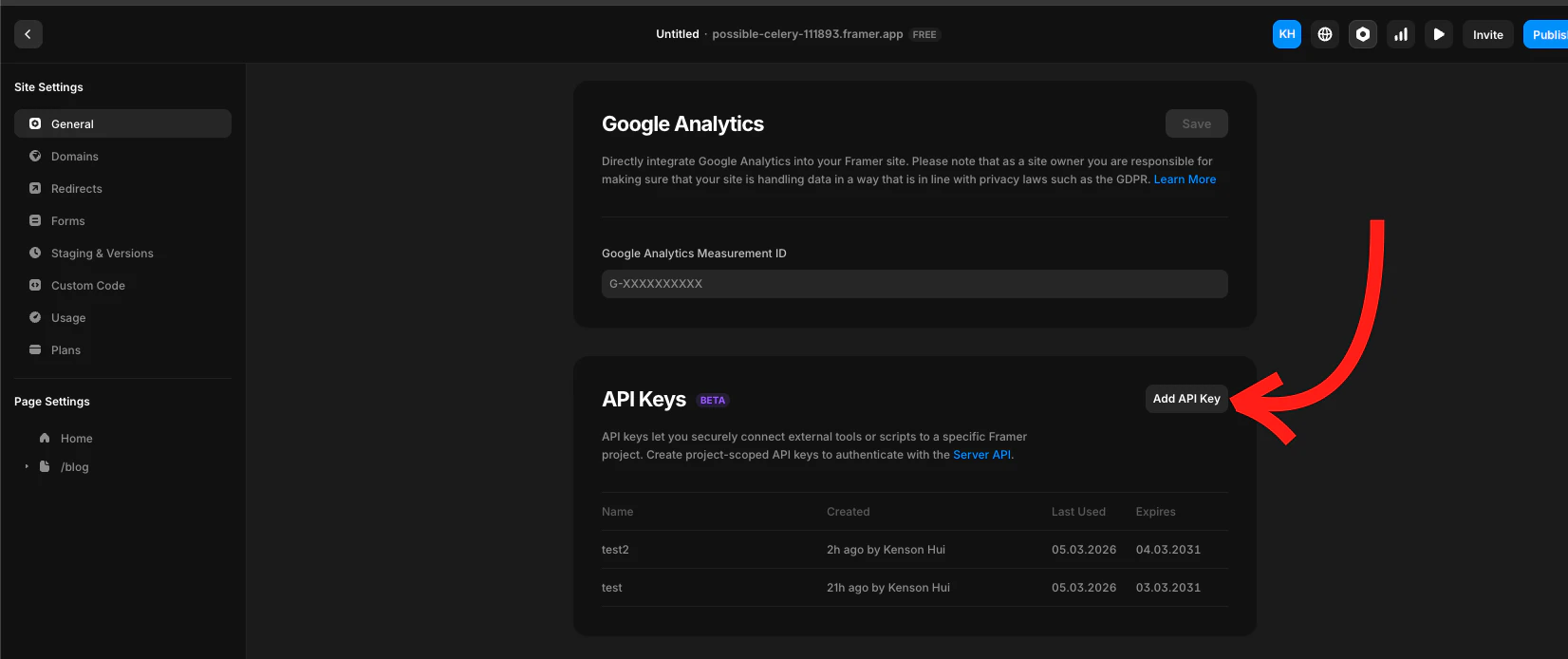
Task: Open the KH user avatar
Action: coord(1287,34)
